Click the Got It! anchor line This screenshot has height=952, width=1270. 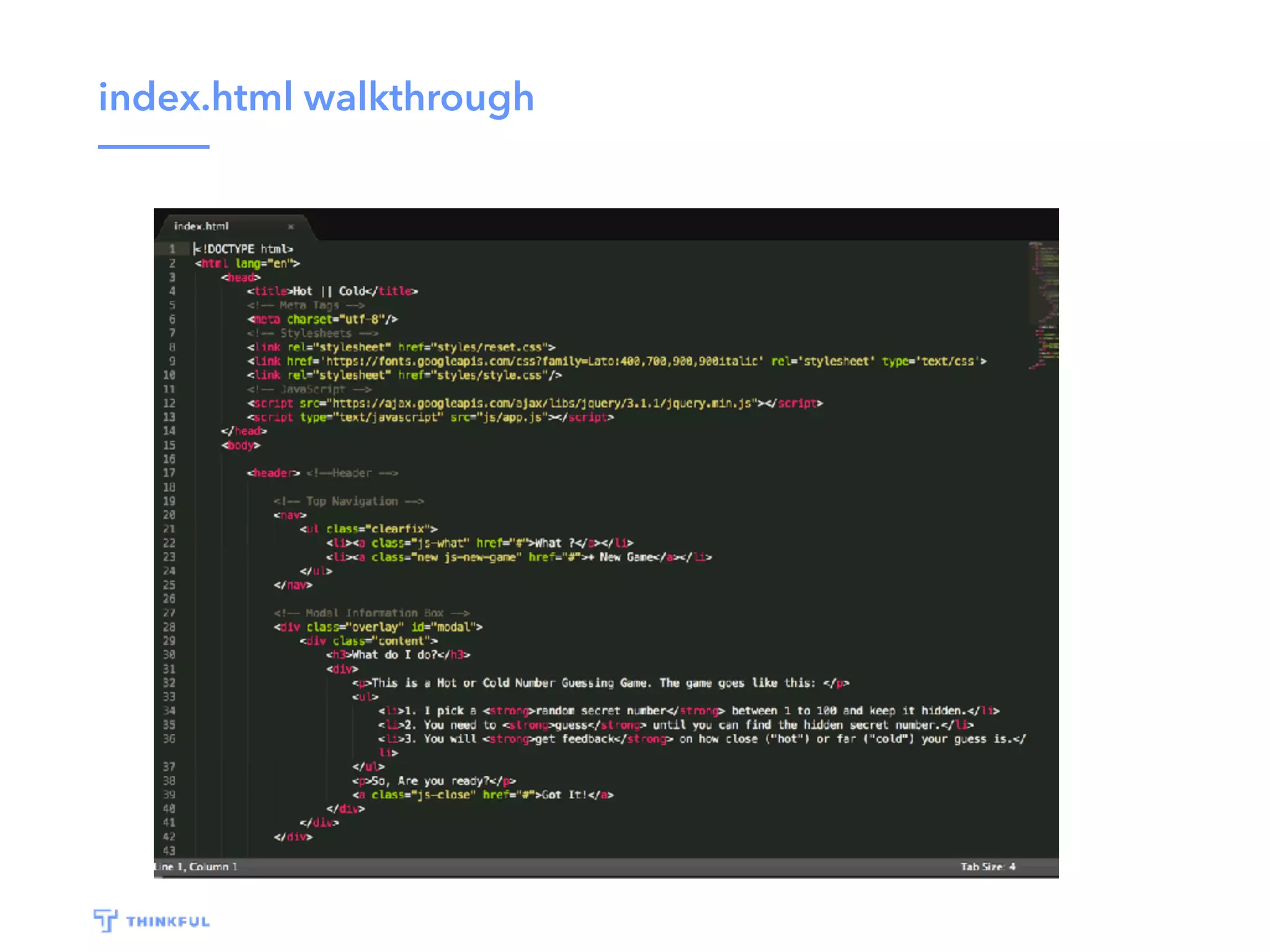[x=483, y=795]
